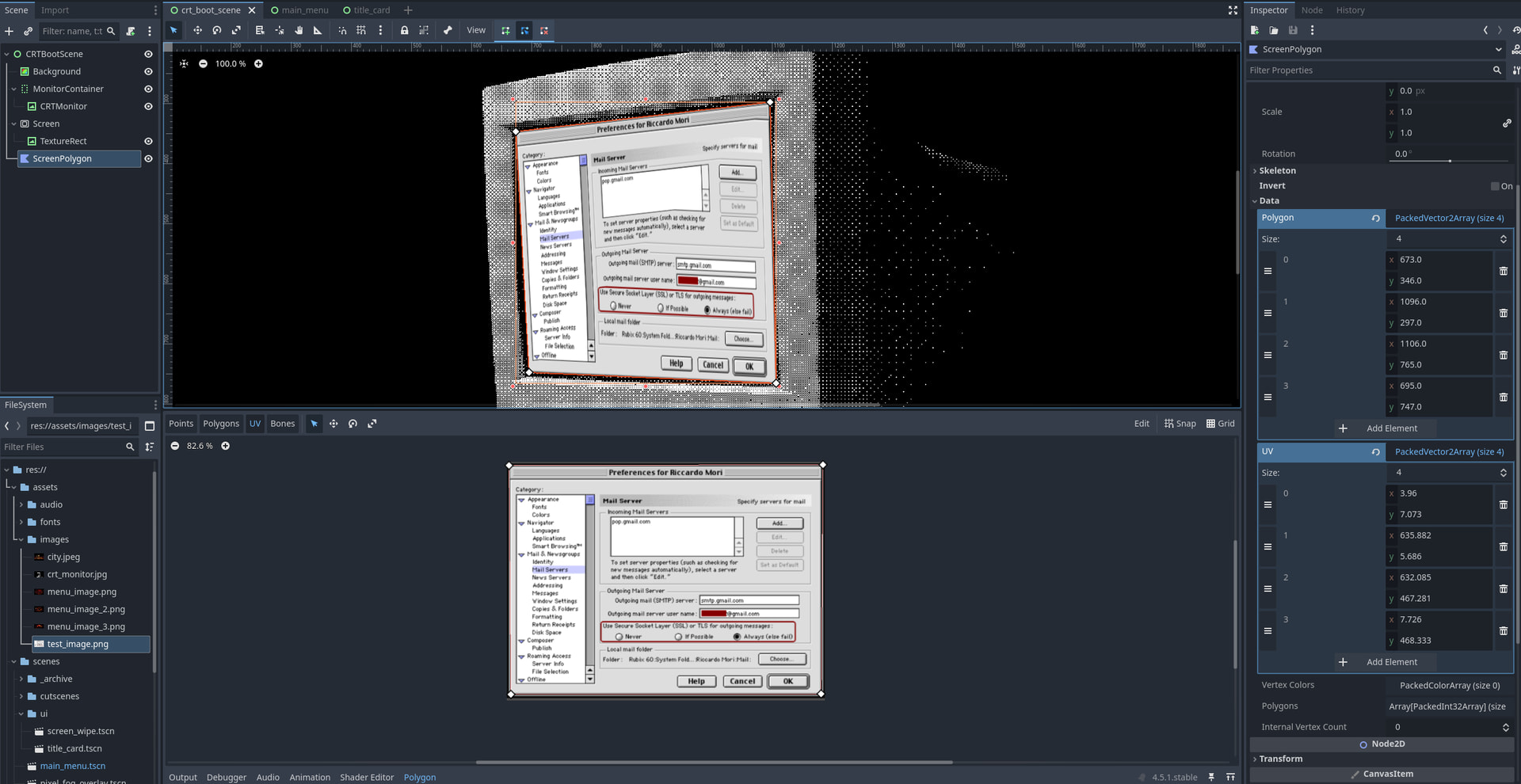The height and width of the screenshot is (784, 1521).
Task: Collapse the MonitorContainer node in scene tree
Action: pos(13,89)
